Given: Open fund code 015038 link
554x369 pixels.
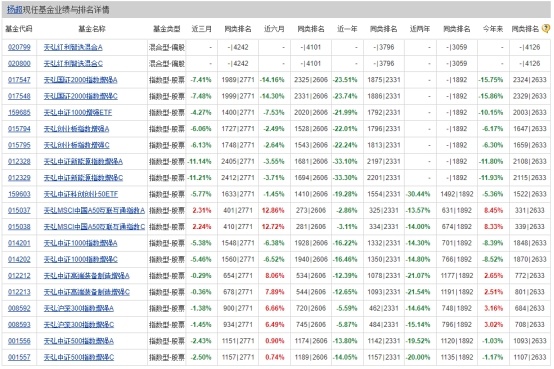Looking at the screenshot, I should point(19,227).
